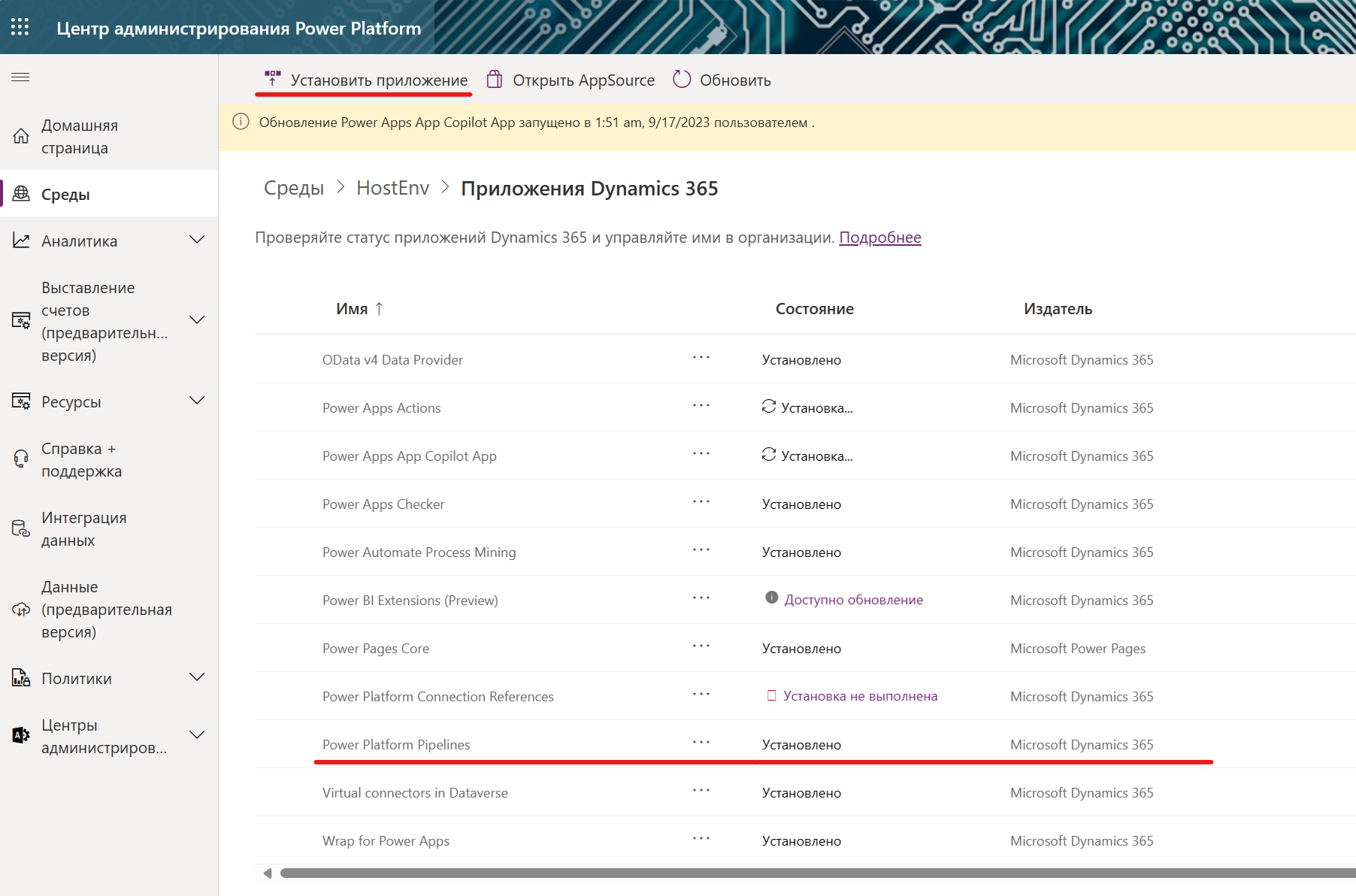Collapse the navigation hamburger menu
The height and width of the screenshot is (896, 1356).
(20, 77)
